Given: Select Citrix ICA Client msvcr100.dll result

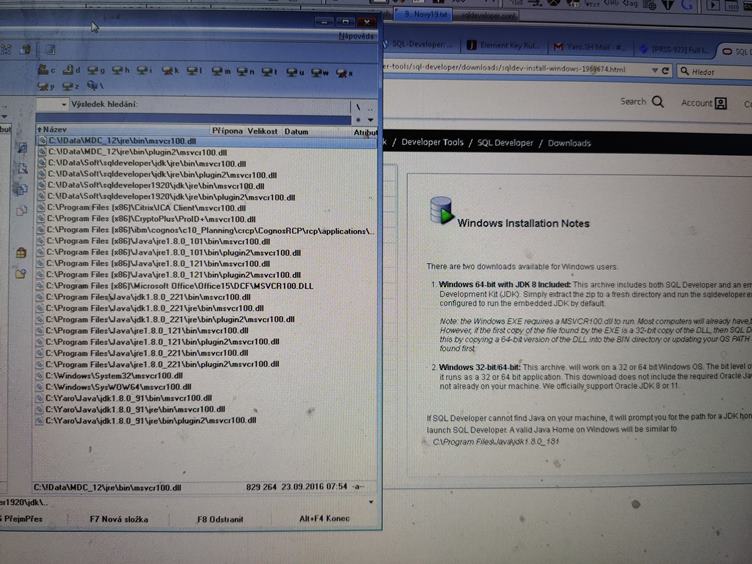Looking at the screenshot, I should click(x=207, y=208).
